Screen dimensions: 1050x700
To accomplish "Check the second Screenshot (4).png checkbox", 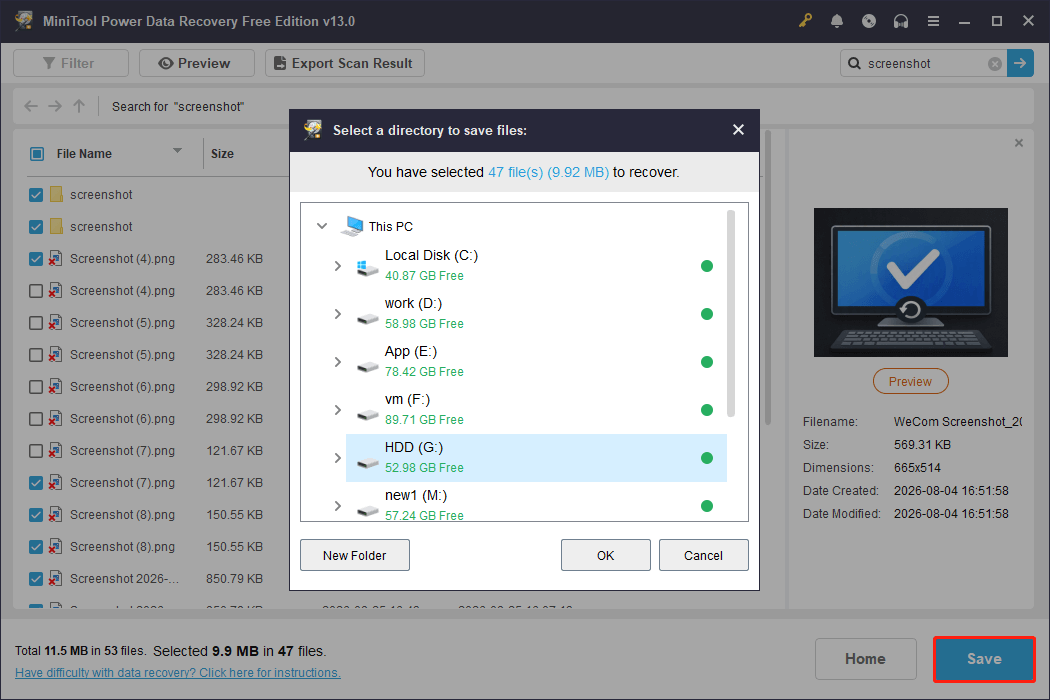I will pos(36,291).
